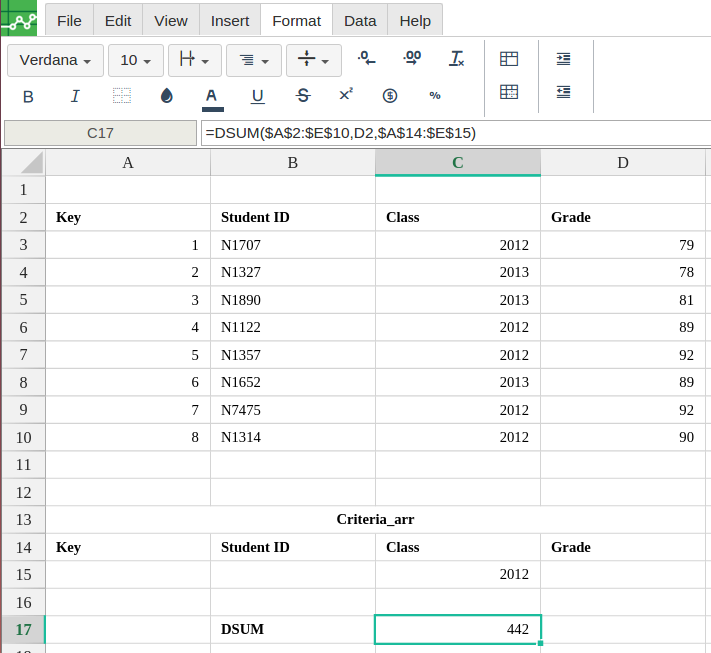This screenshot has height=653, width=711.
Task: Apply strikethrough to cell text
Action: [303, 96]
